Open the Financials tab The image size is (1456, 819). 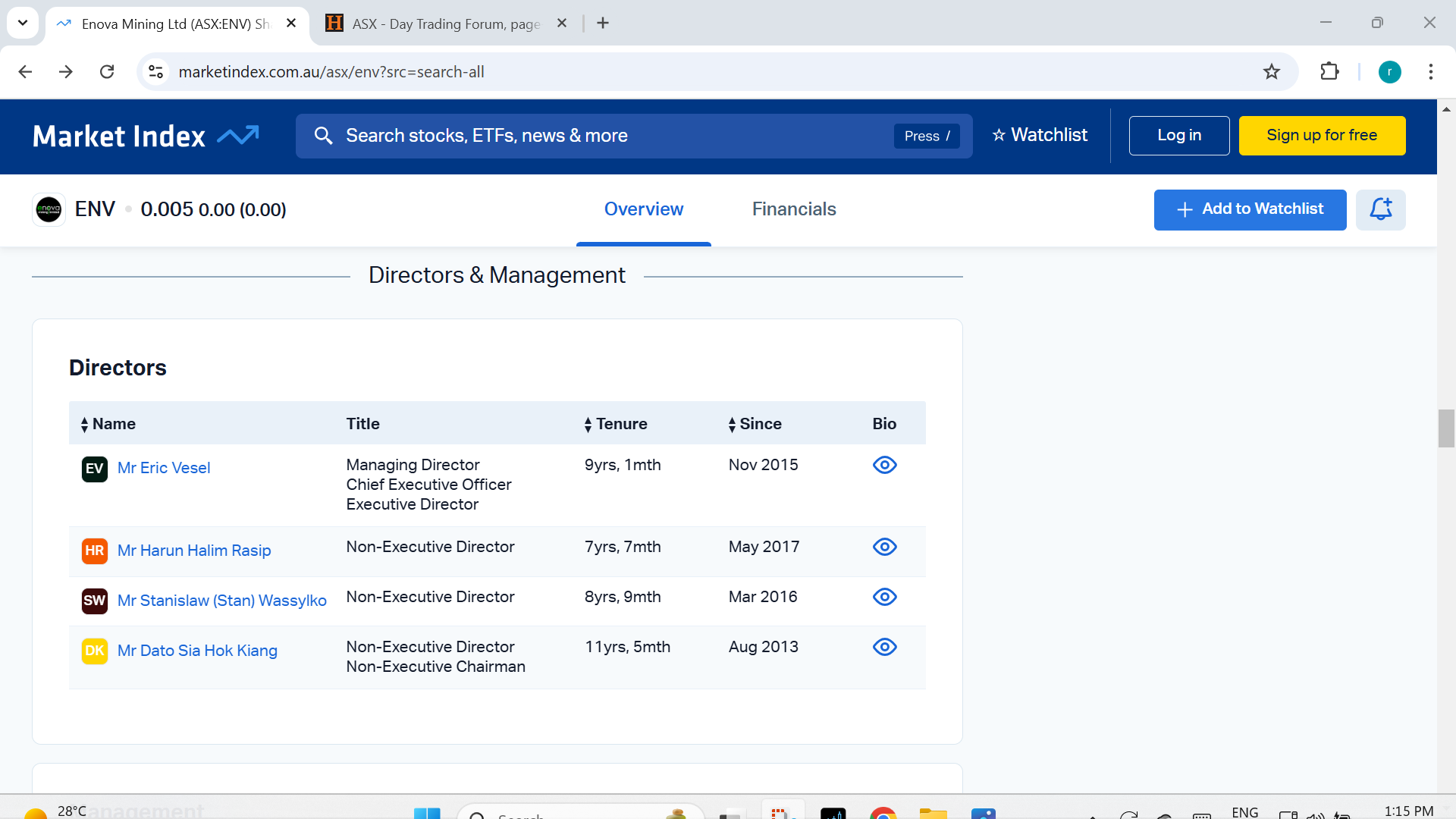(794, 209)
